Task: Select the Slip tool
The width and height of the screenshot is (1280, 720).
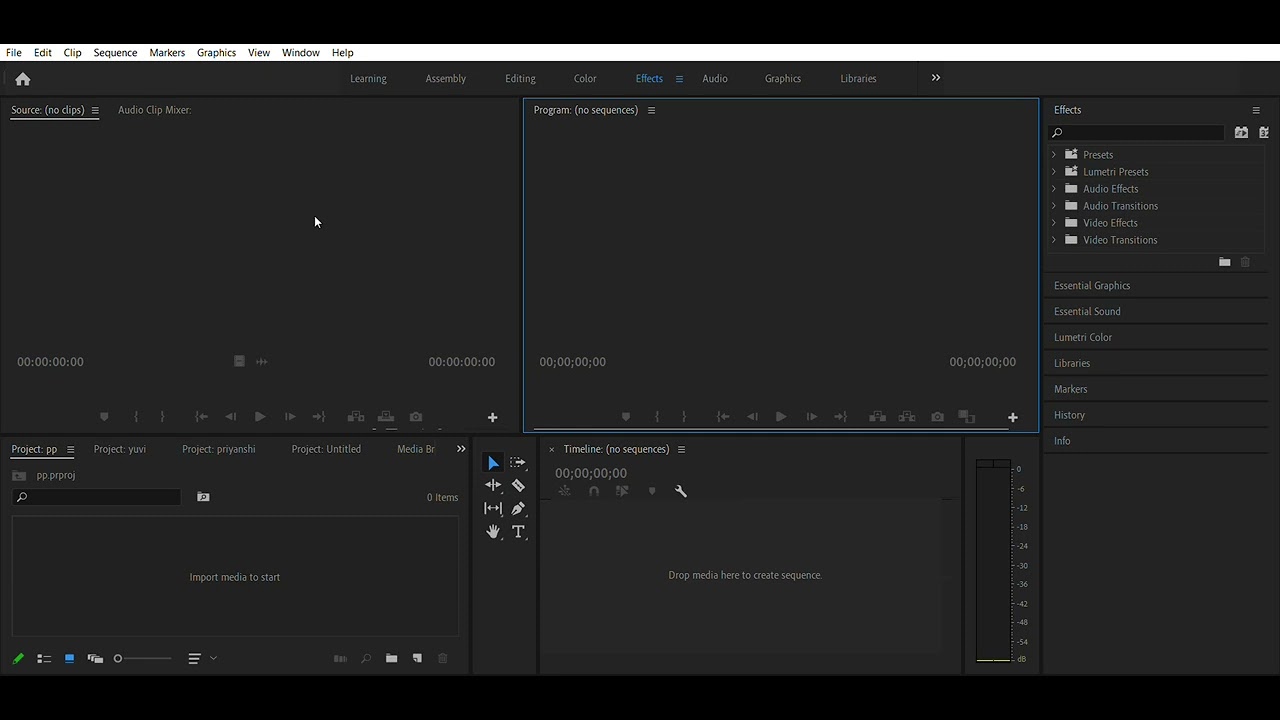Action: [x=493, y=508]
